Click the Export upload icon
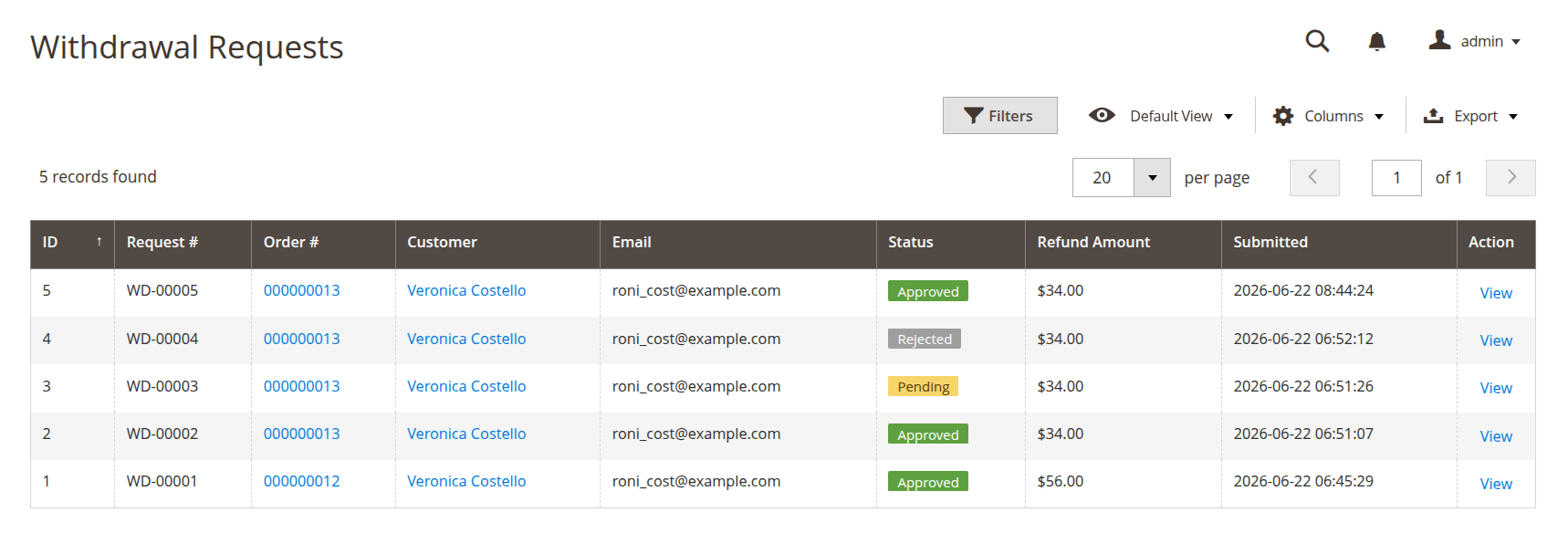Image resolution: width=1568 pixels, height=533 pixels. [1434, 116]
